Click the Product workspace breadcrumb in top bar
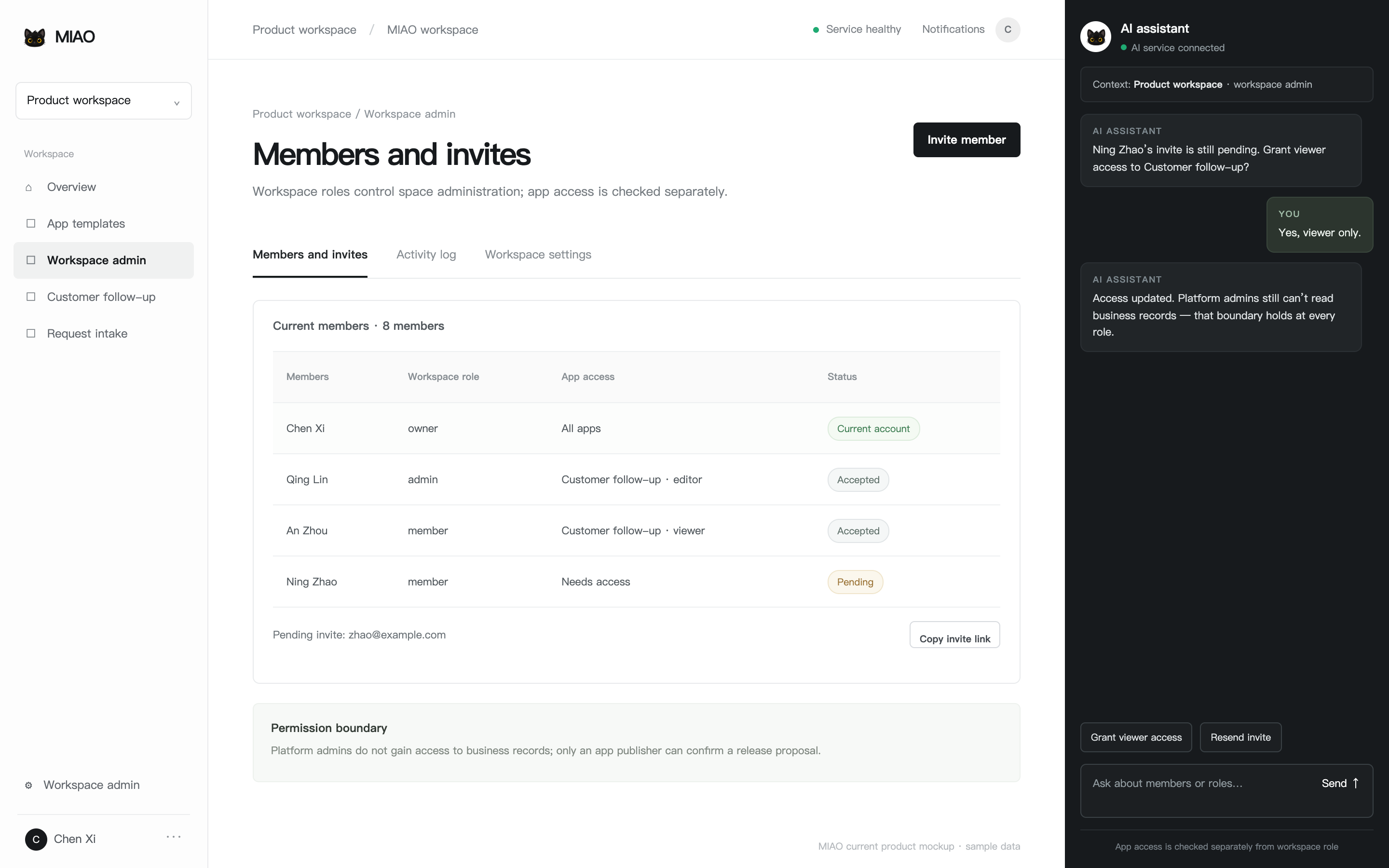1389x868 pixels. click(x=304, y=30)
